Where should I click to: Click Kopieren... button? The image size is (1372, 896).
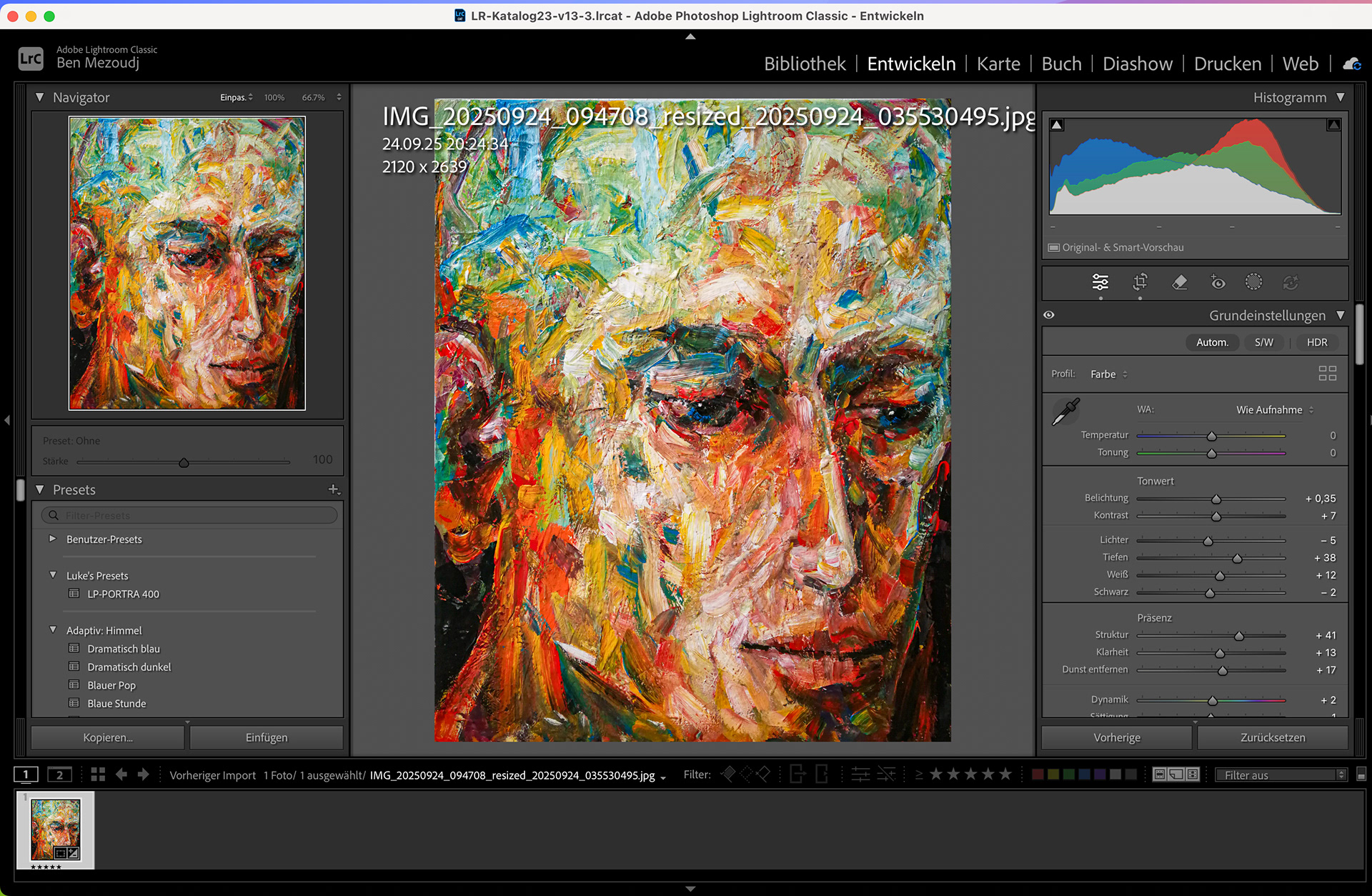click(x=108, y=737)
